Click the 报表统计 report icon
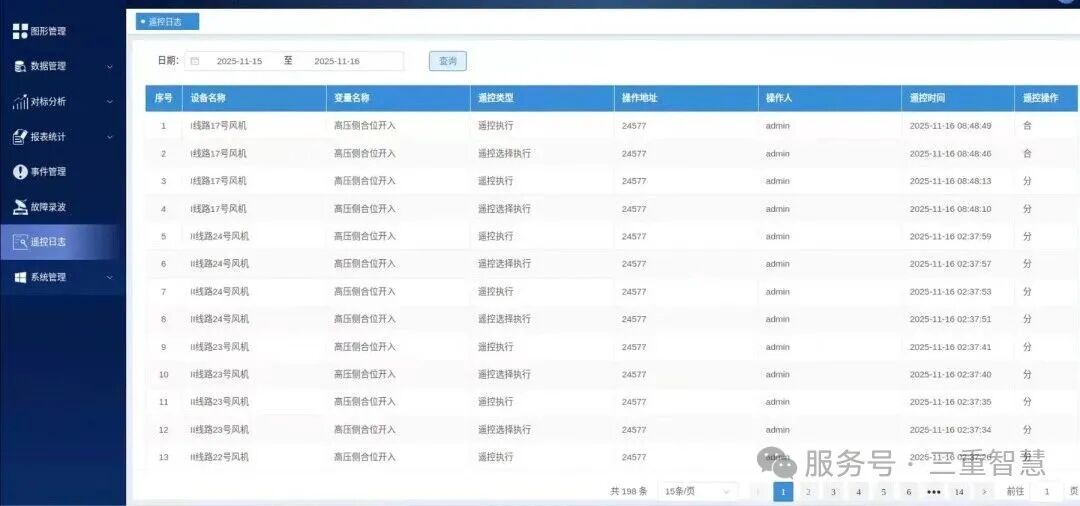The width and height of the screenshot is (1080, 506). (x=21, y=137)
